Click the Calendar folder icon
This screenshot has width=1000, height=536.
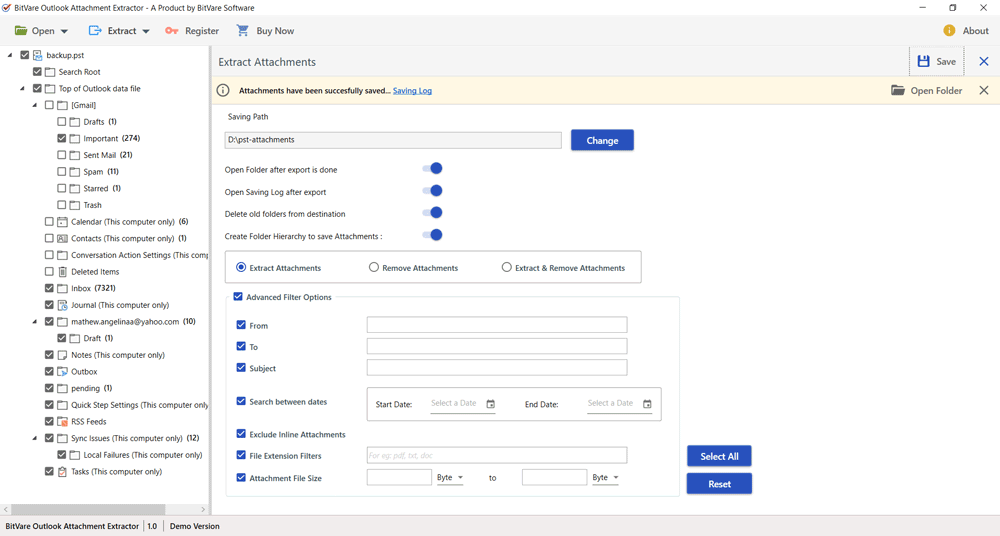click(62, 222)
